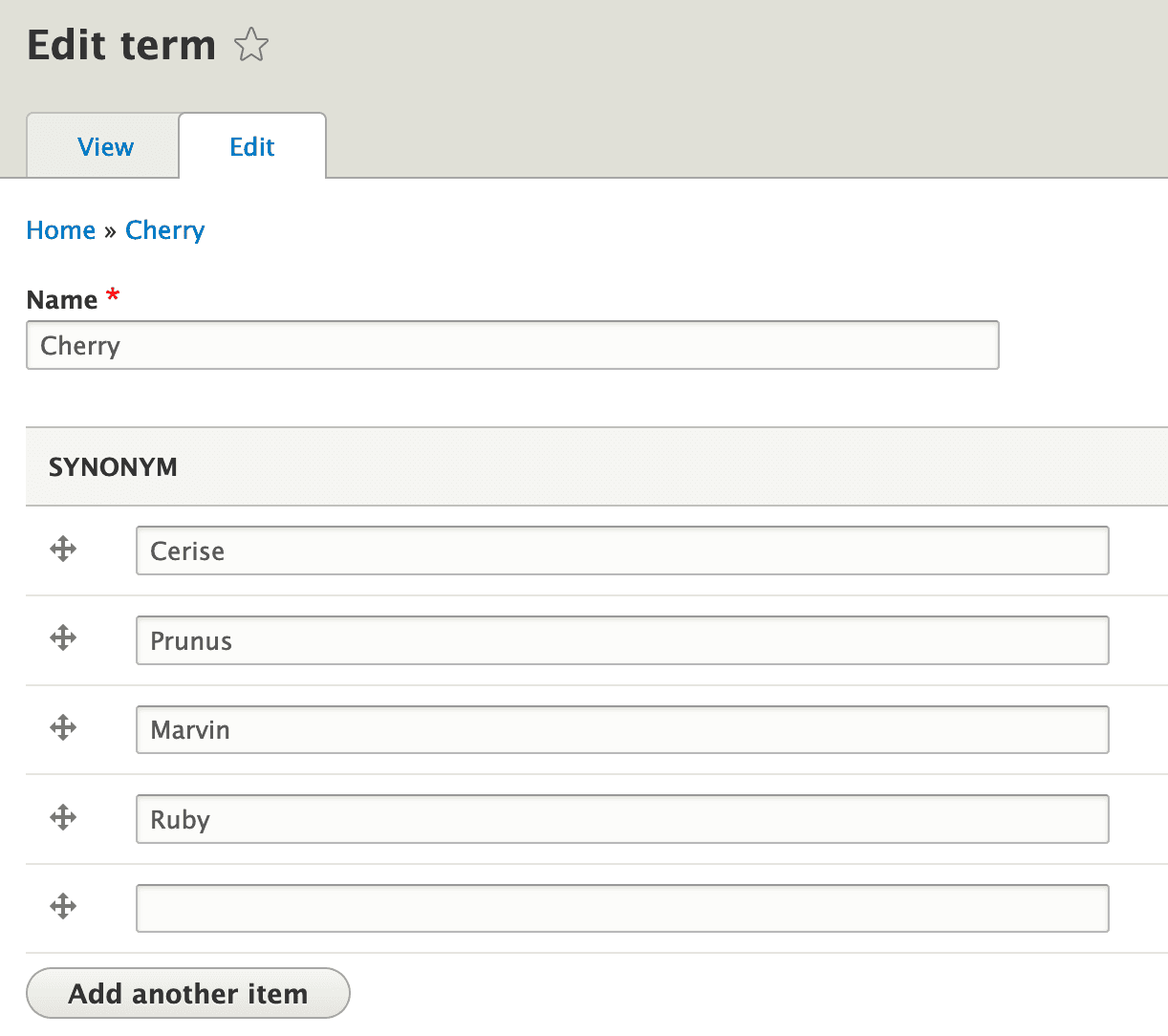Go to the Home breadcrumb link
This screenshot has height=1036, width=1168.
tap(61, 230)
